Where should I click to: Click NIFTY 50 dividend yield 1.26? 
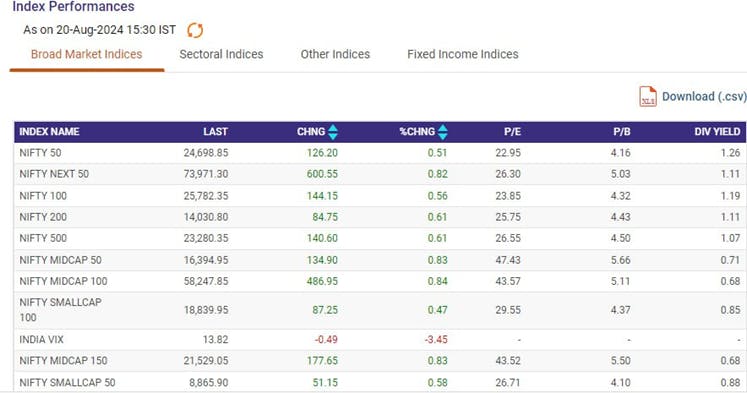pyautogui.click(x=730, y=153)
